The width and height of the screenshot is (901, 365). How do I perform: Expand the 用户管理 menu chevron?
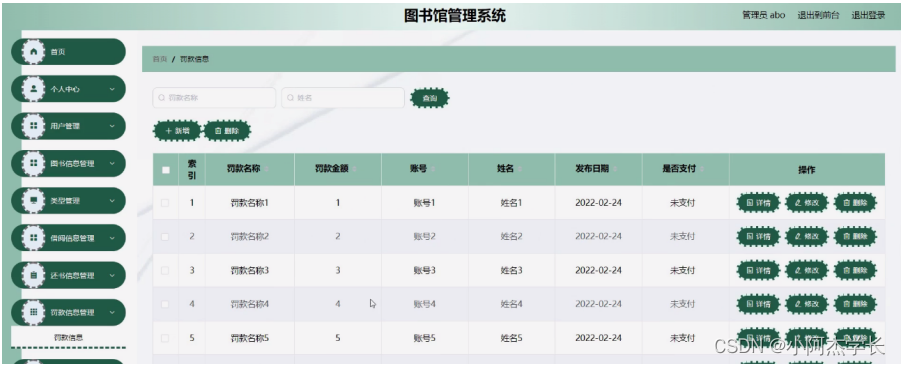(x=112, y=126)
